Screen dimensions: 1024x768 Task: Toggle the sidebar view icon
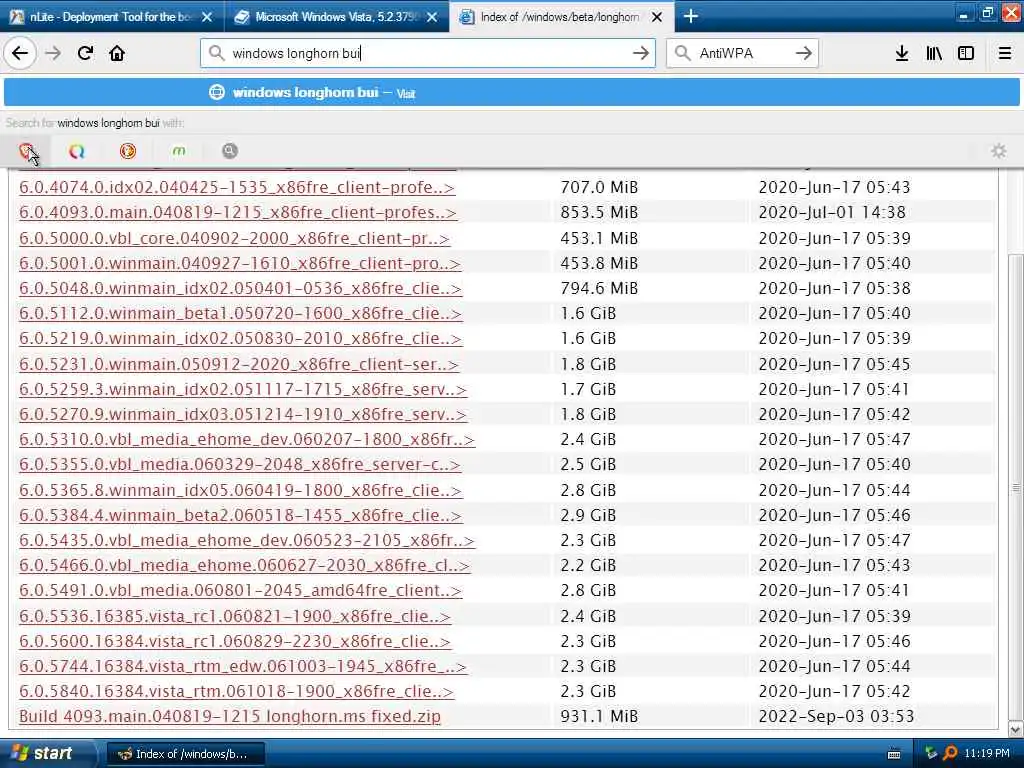[966, 53]
